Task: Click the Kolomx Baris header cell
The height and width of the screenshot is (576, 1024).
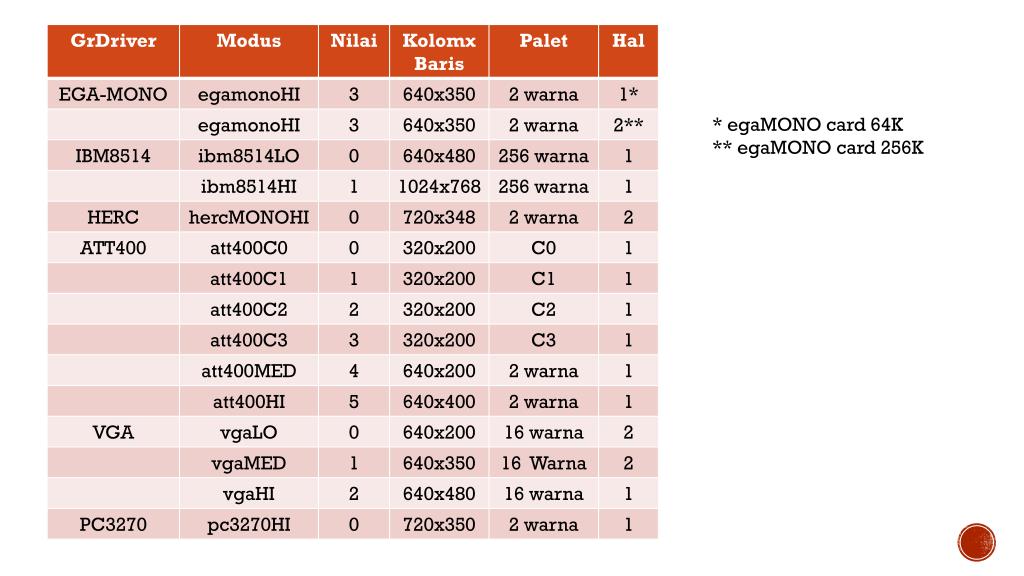Action: (439, 52)
